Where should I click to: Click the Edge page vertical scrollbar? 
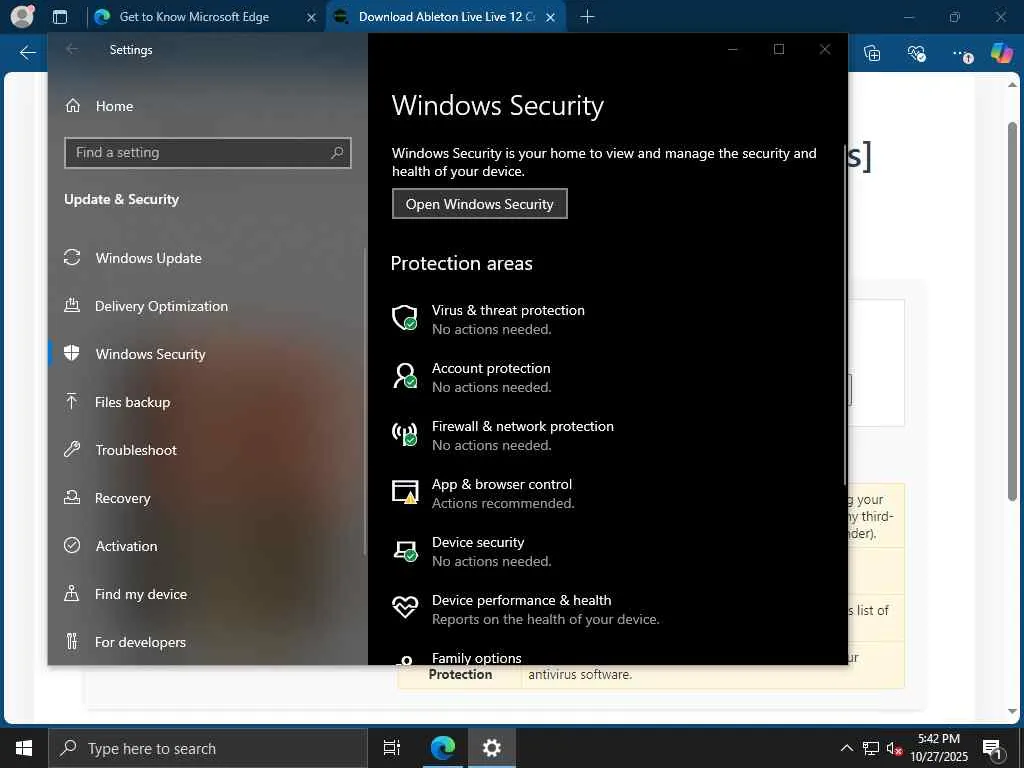[x=1012, y=311]
